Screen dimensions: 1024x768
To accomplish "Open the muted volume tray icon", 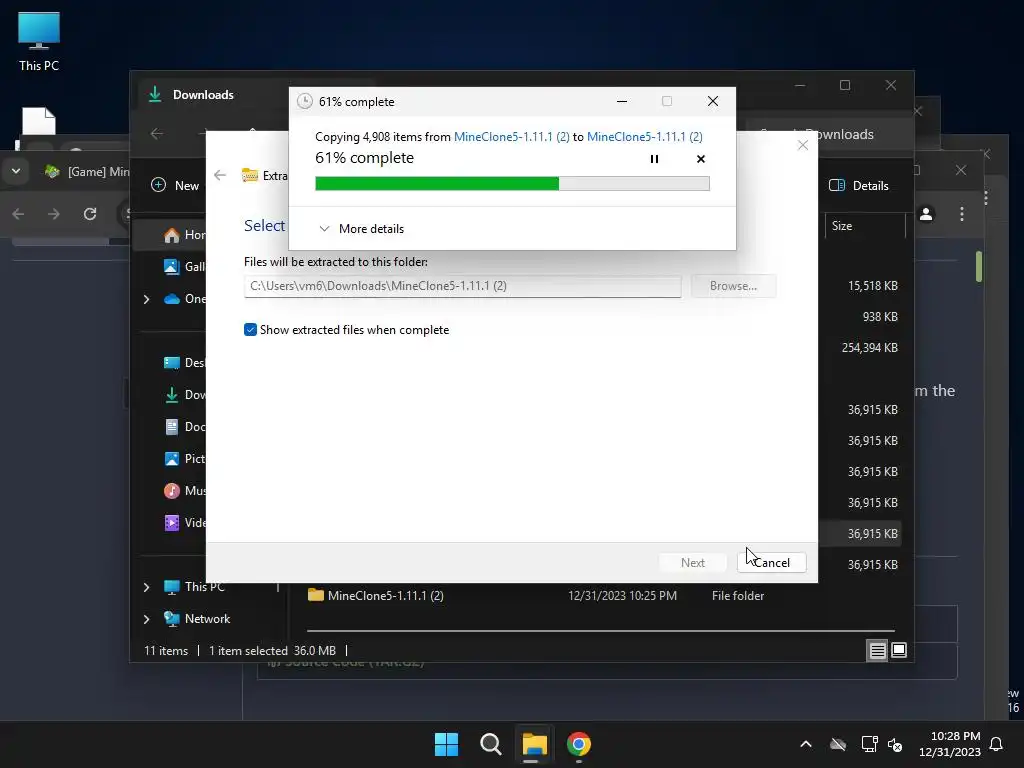I will pyautogui.click(x=895, y=744).
